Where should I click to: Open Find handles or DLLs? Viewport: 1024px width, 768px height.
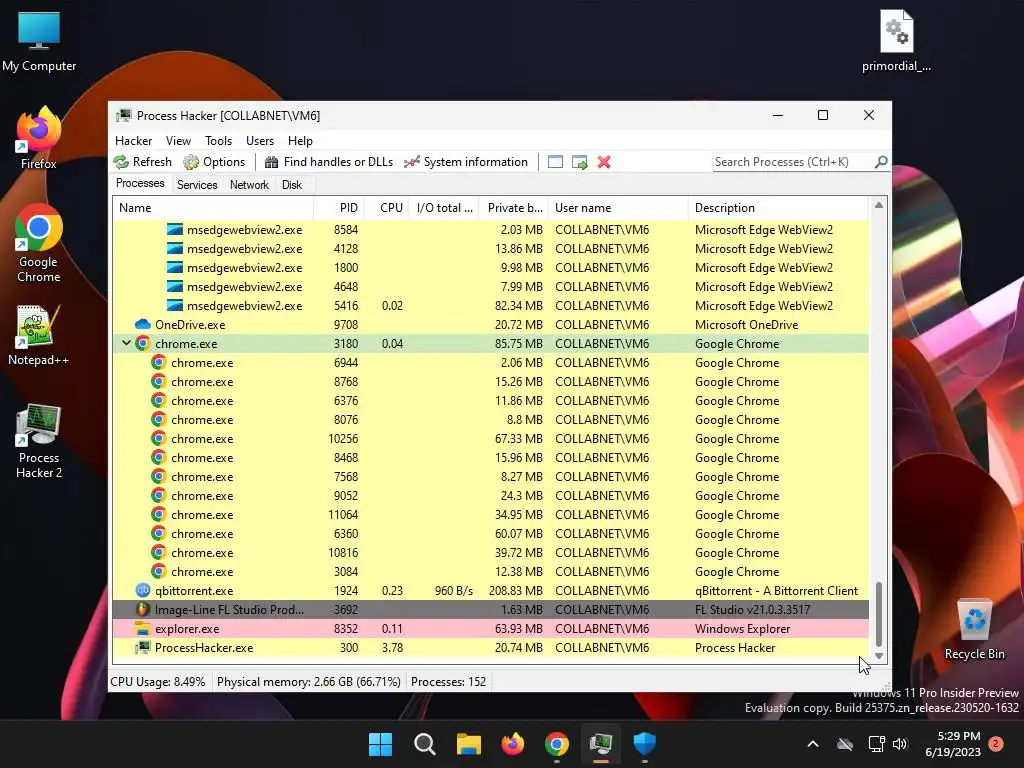(x=329, y=162)
